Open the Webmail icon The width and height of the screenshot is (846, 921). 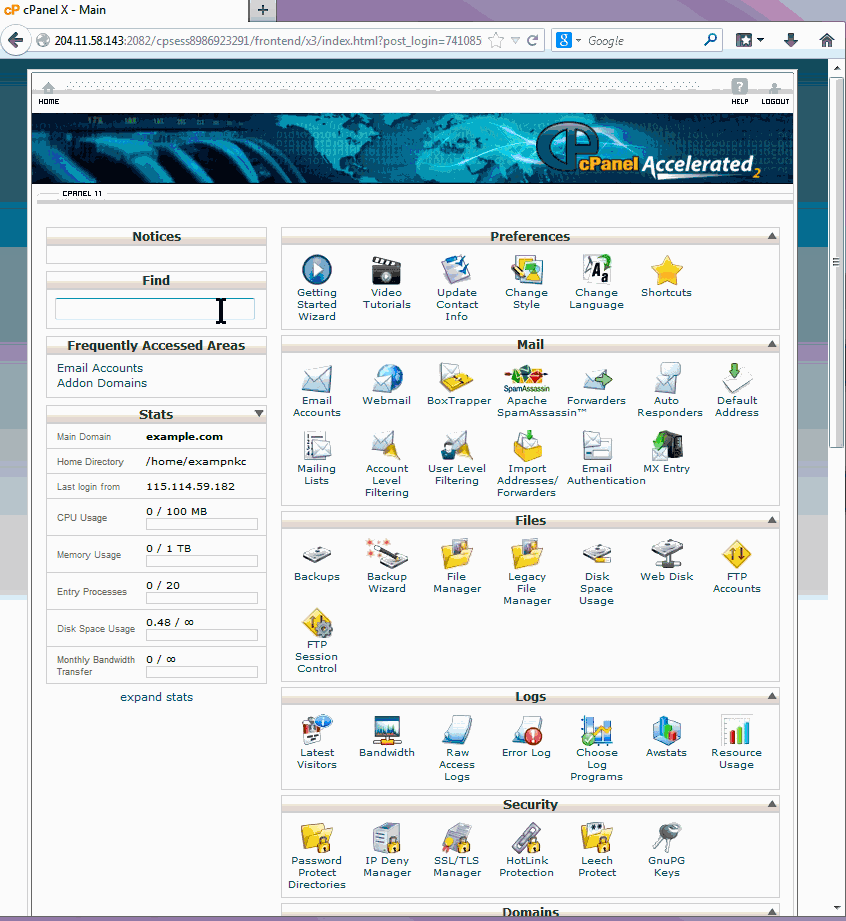386,380
